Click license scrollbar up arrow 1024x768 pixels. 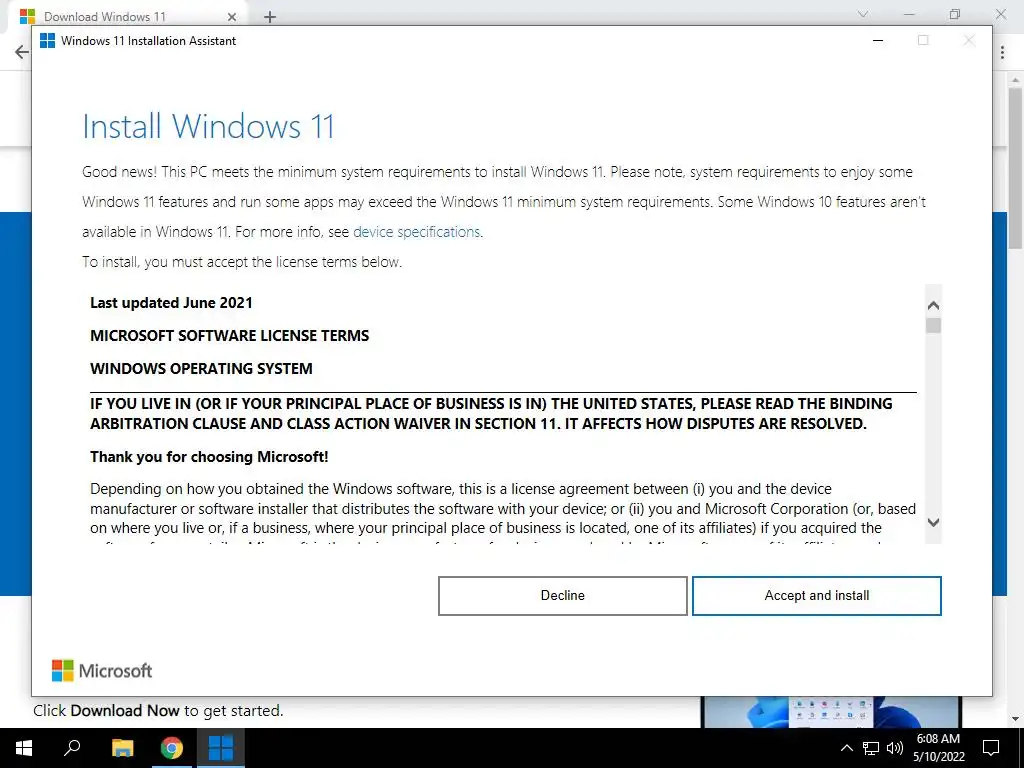click(933, 306)
